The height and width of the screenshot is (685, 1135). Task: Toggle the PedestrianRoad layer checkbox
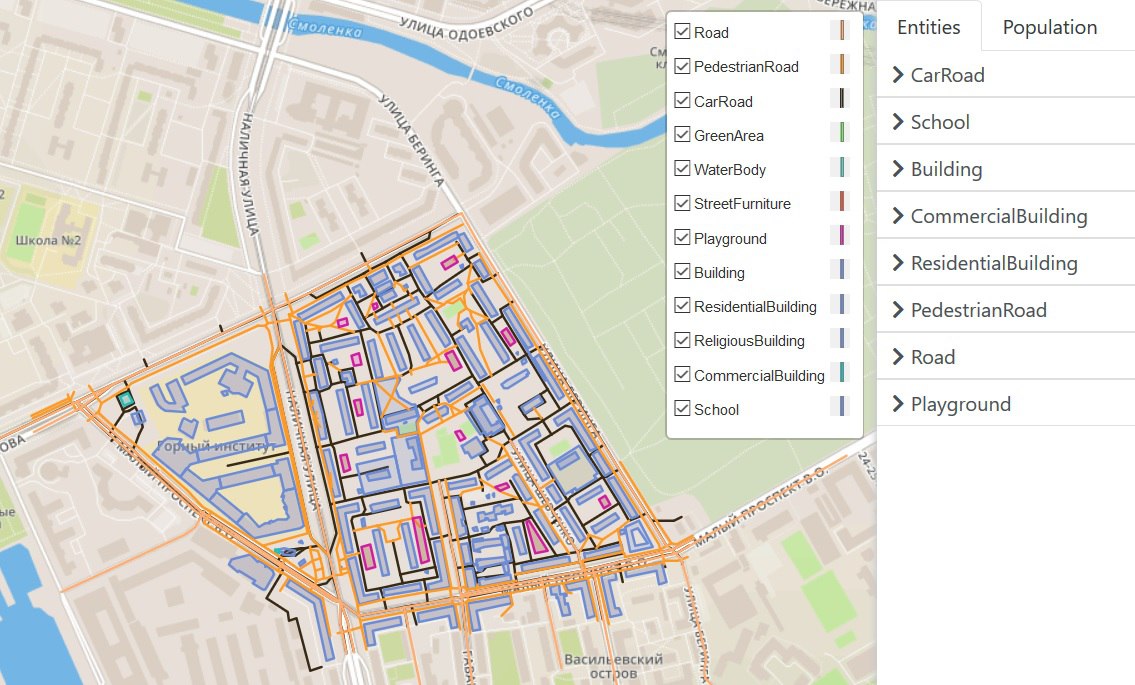(x=683, y=66)
